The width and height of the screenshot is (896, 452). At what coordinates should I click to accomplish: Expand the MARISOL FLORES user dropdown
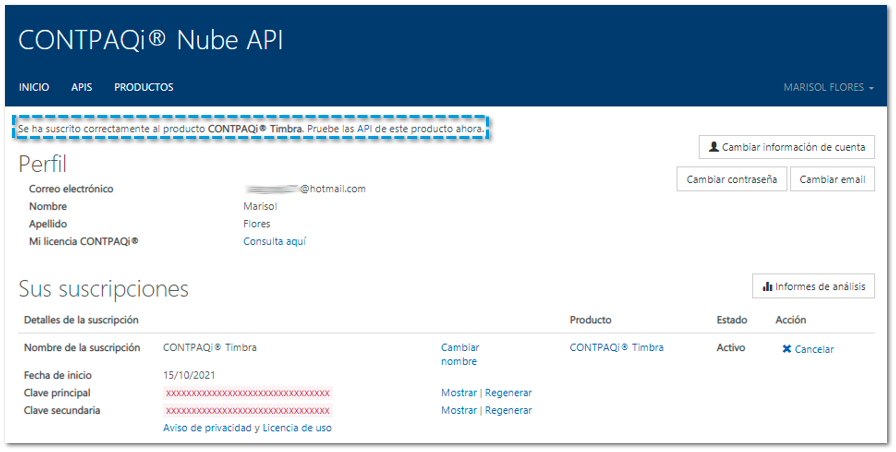pyautogui.click(x=828, y=88)
